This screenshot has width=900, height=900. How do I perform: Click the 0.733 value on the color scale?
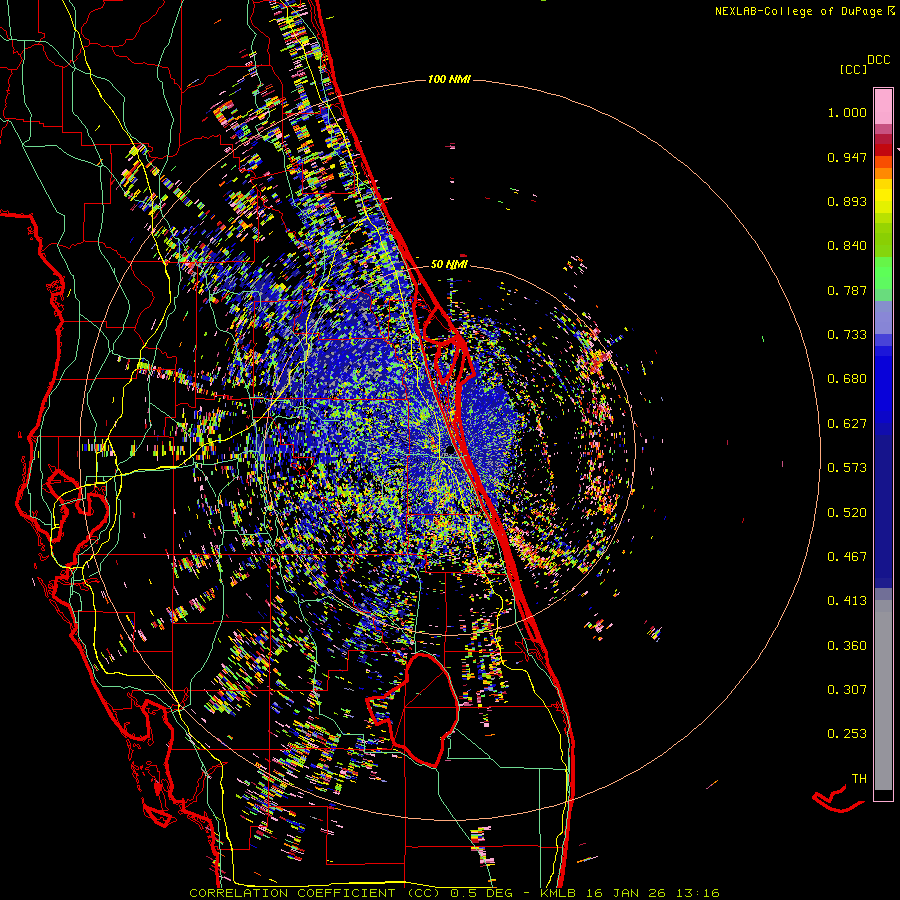point(847,335)
